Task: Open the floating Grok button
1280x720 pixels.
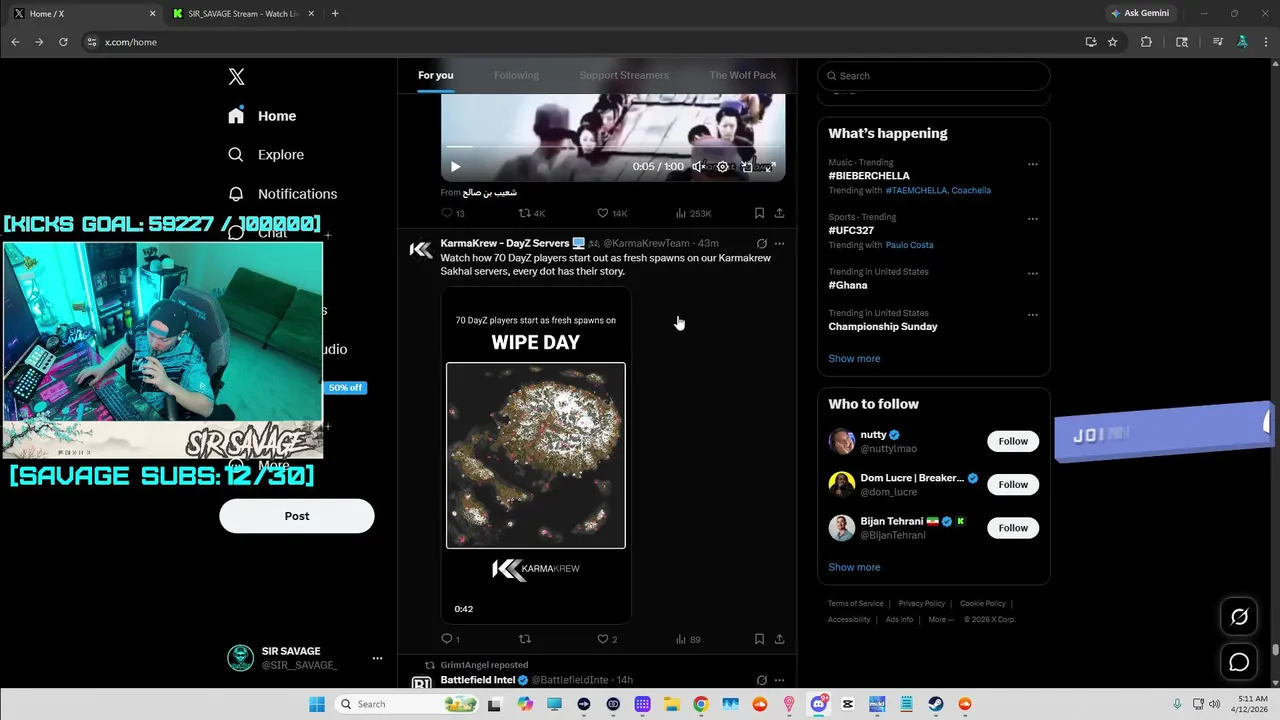Action: click(1239, 617)
